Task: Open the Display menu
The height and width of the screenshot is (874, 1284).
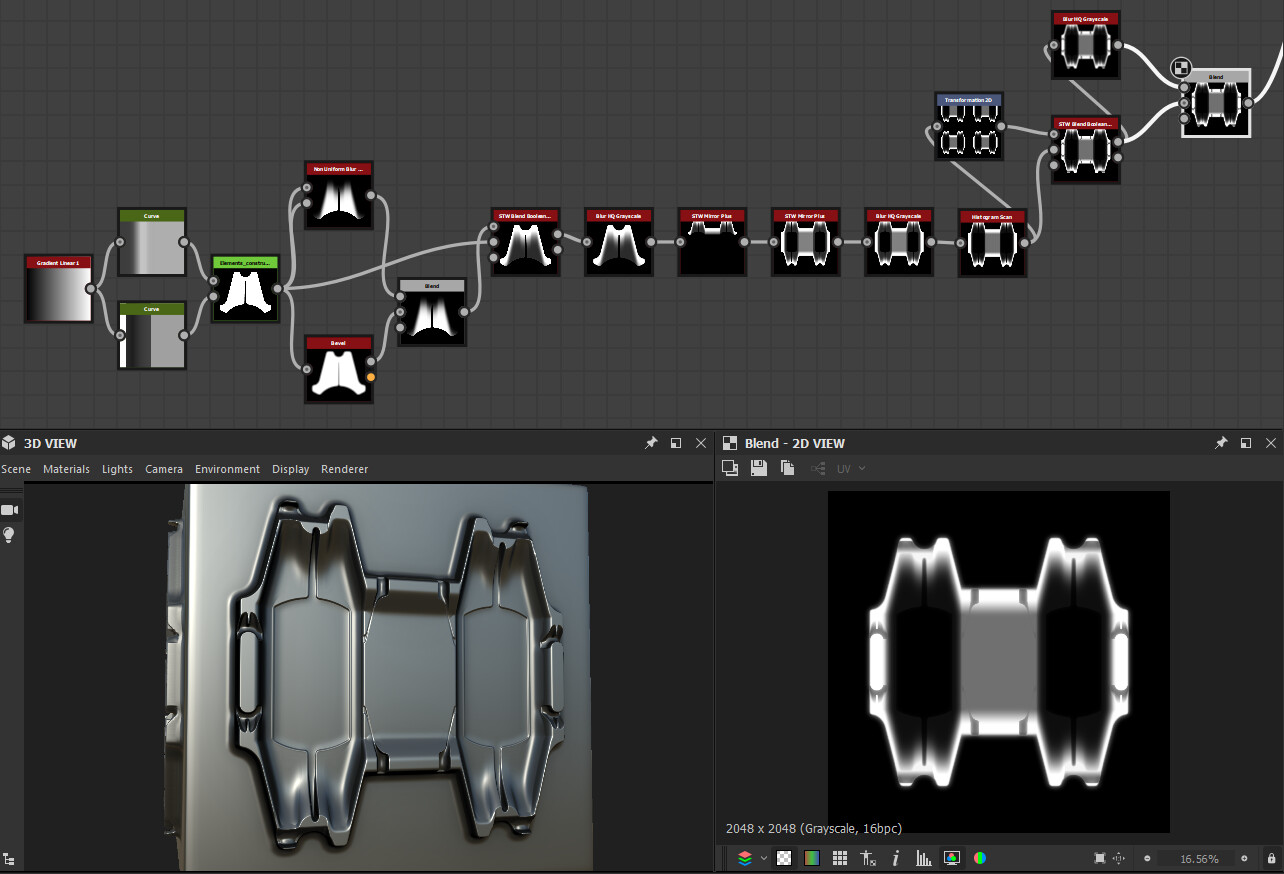Action: [290, 469]
